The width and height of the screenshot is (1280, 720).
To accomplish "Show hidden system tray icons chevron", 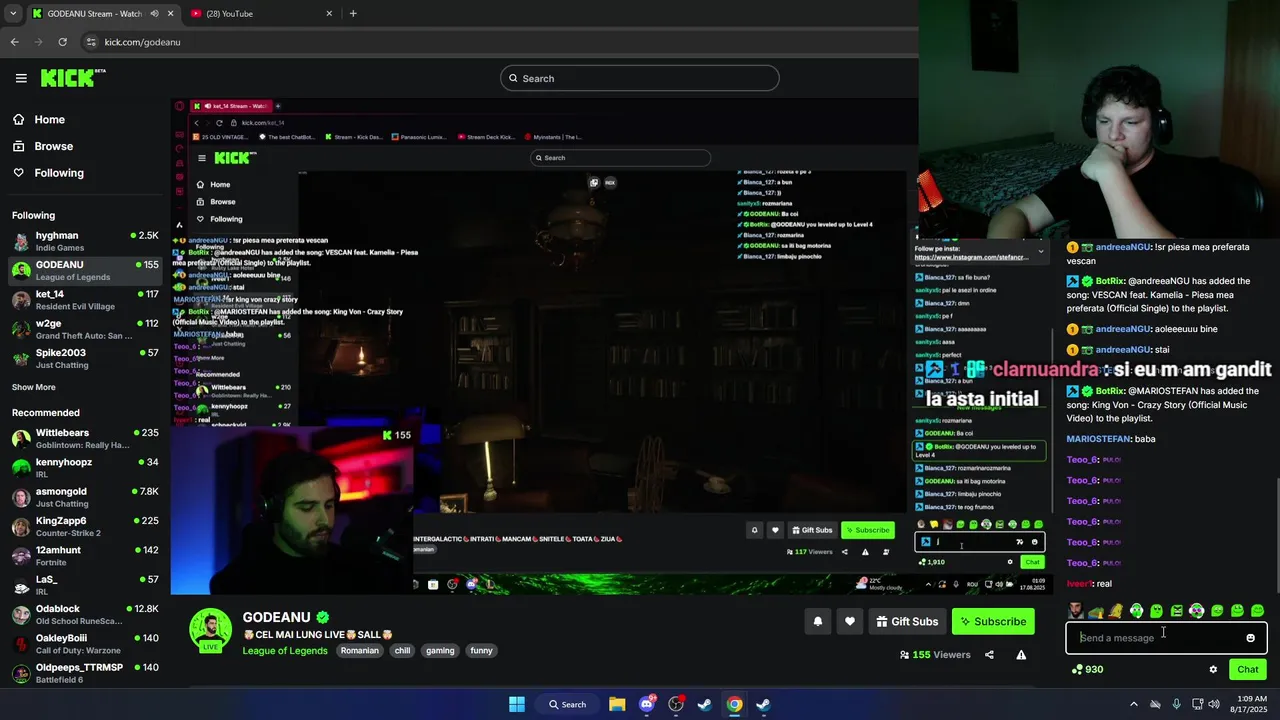I will pos(1133,704).
